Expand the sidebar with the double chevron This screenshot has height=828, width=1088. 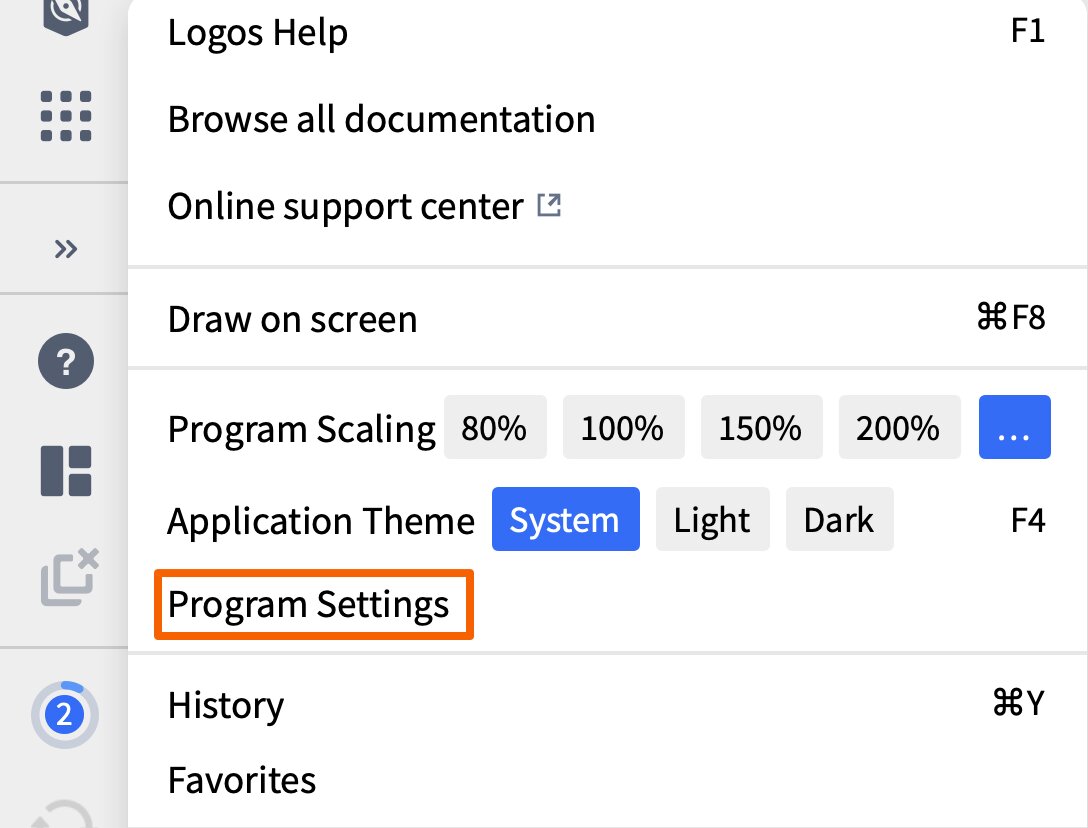click(64, 249)
